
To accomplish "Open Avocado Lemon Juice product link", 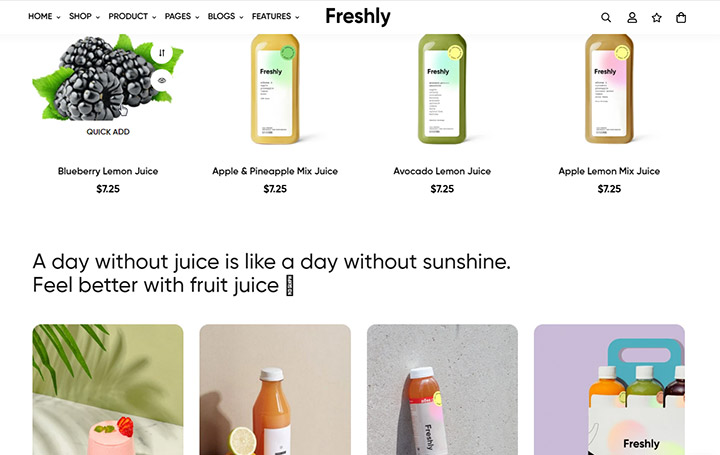I will click(442, 171).
